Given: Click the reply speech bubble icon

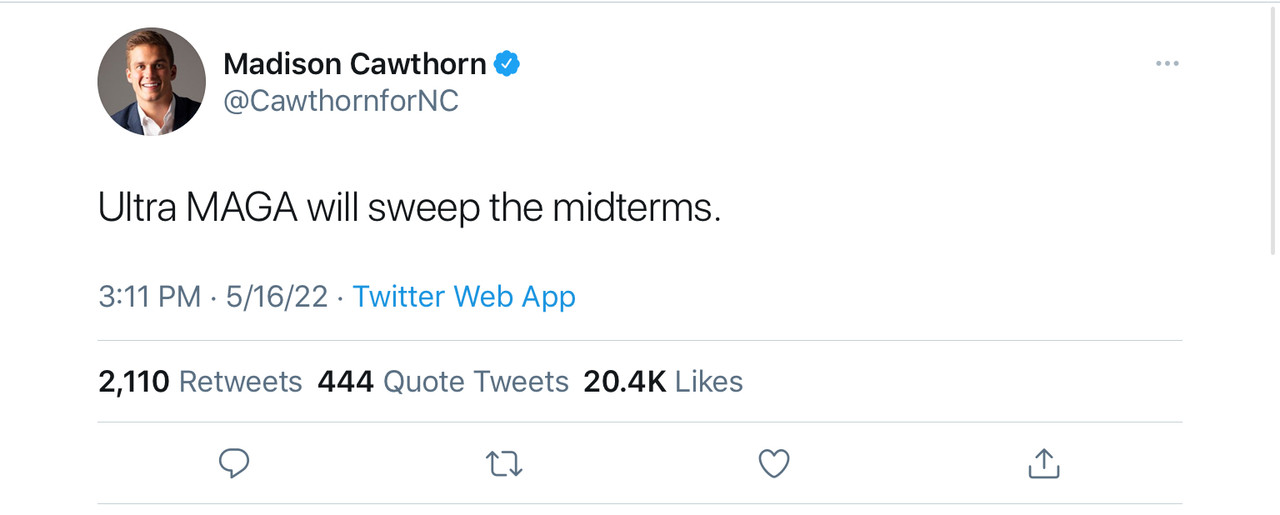Looking at the screenshot, I should 233,463.
